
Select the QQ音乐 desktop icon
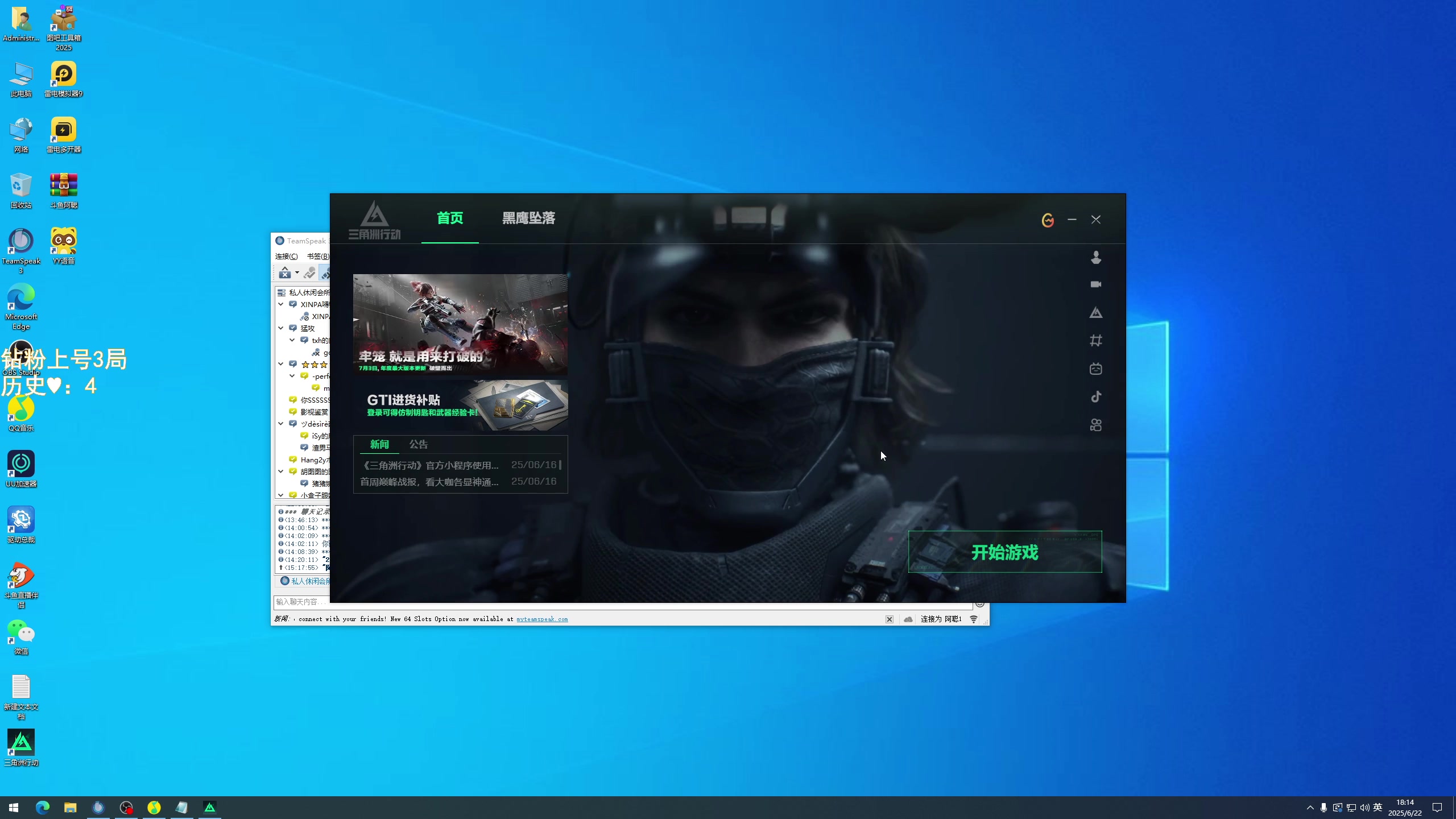coord(21,414)
